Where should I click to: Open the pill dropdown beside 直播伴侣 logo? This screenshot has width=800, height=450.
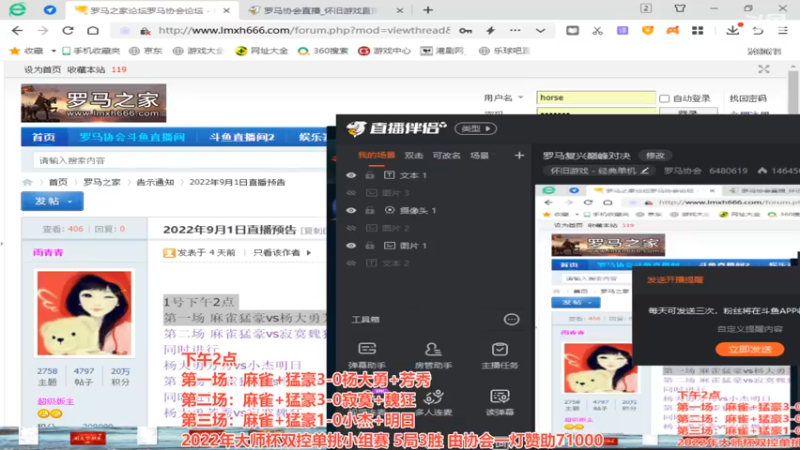(x=476, y=129)
